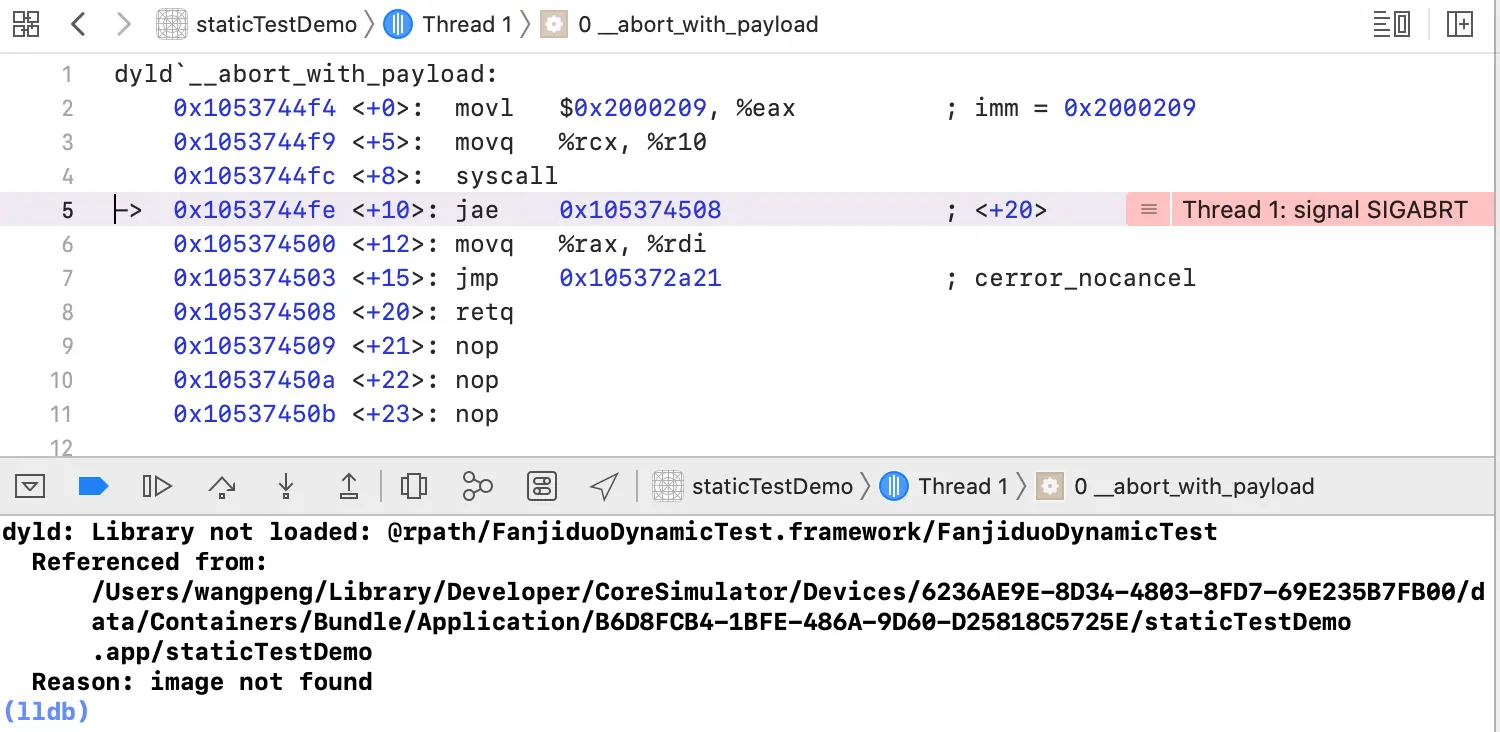Click "dyld: Library not loaded" console line
1500x732 pixels.
[x=610, y=532]
